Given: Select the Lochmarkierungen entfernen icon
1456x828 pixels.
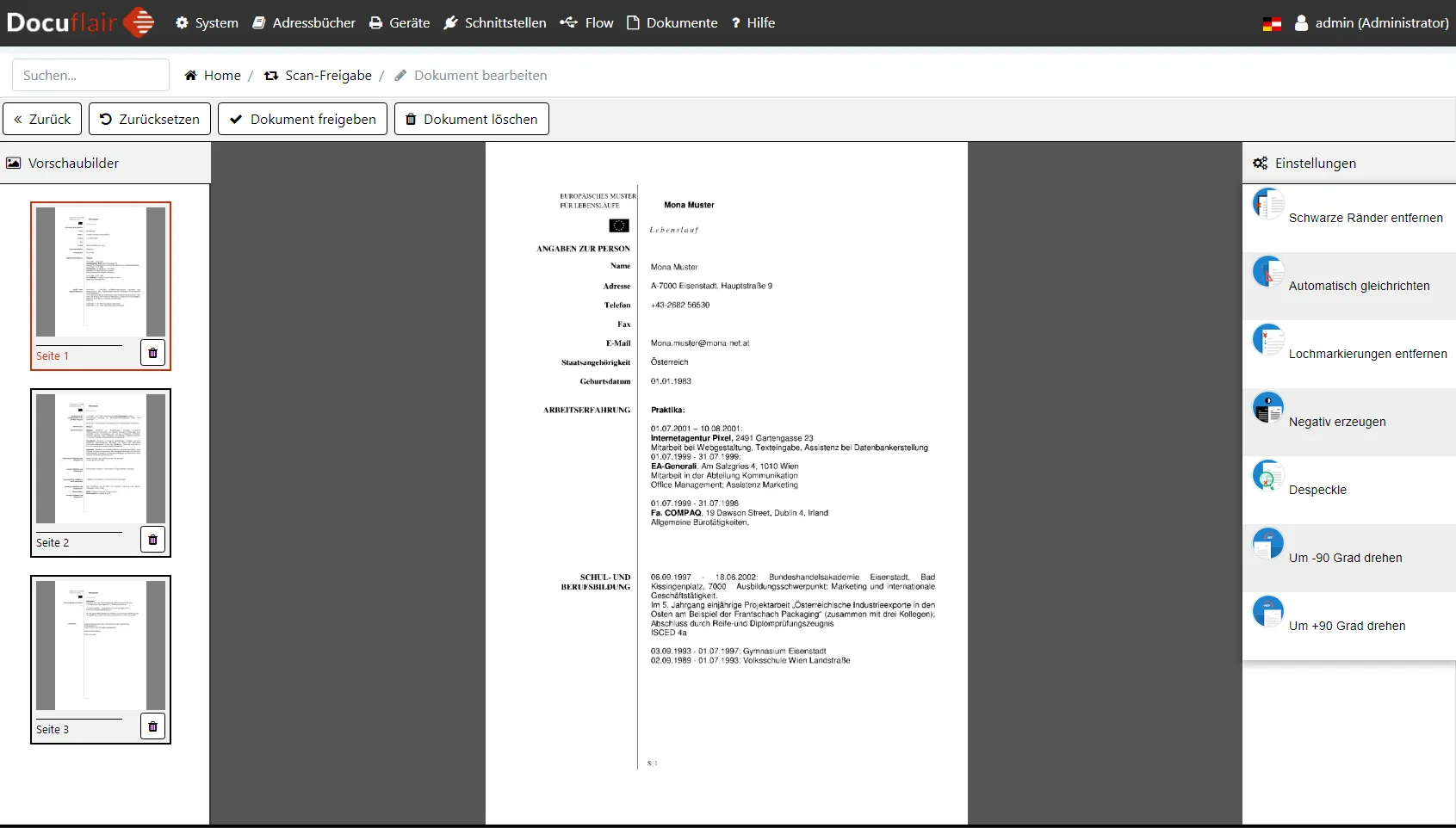Looking at the screenshot, I should pos(1268,340).
